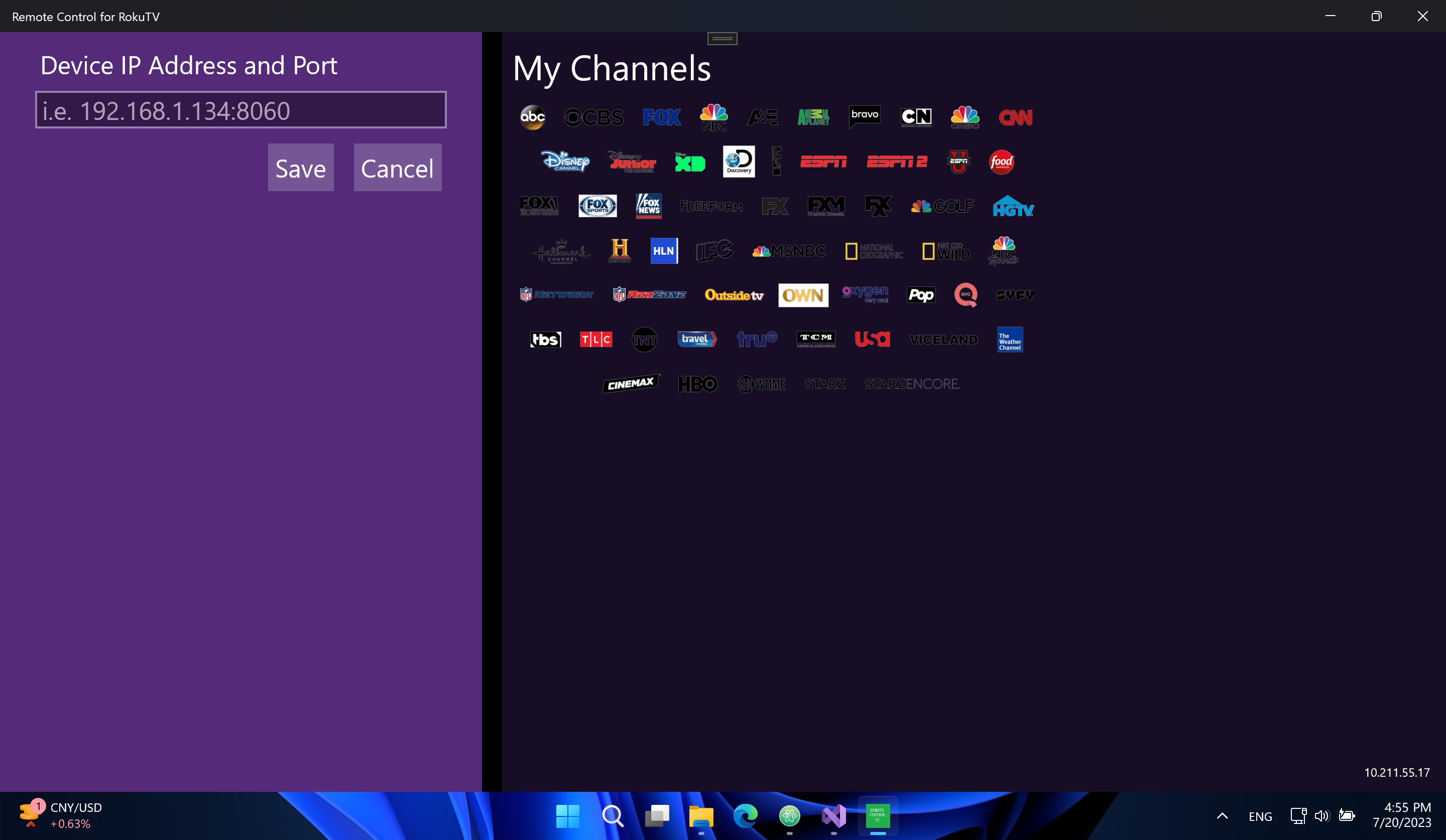Open the Showtime channel
The image size is (1446, 840).
coord(761,383)
